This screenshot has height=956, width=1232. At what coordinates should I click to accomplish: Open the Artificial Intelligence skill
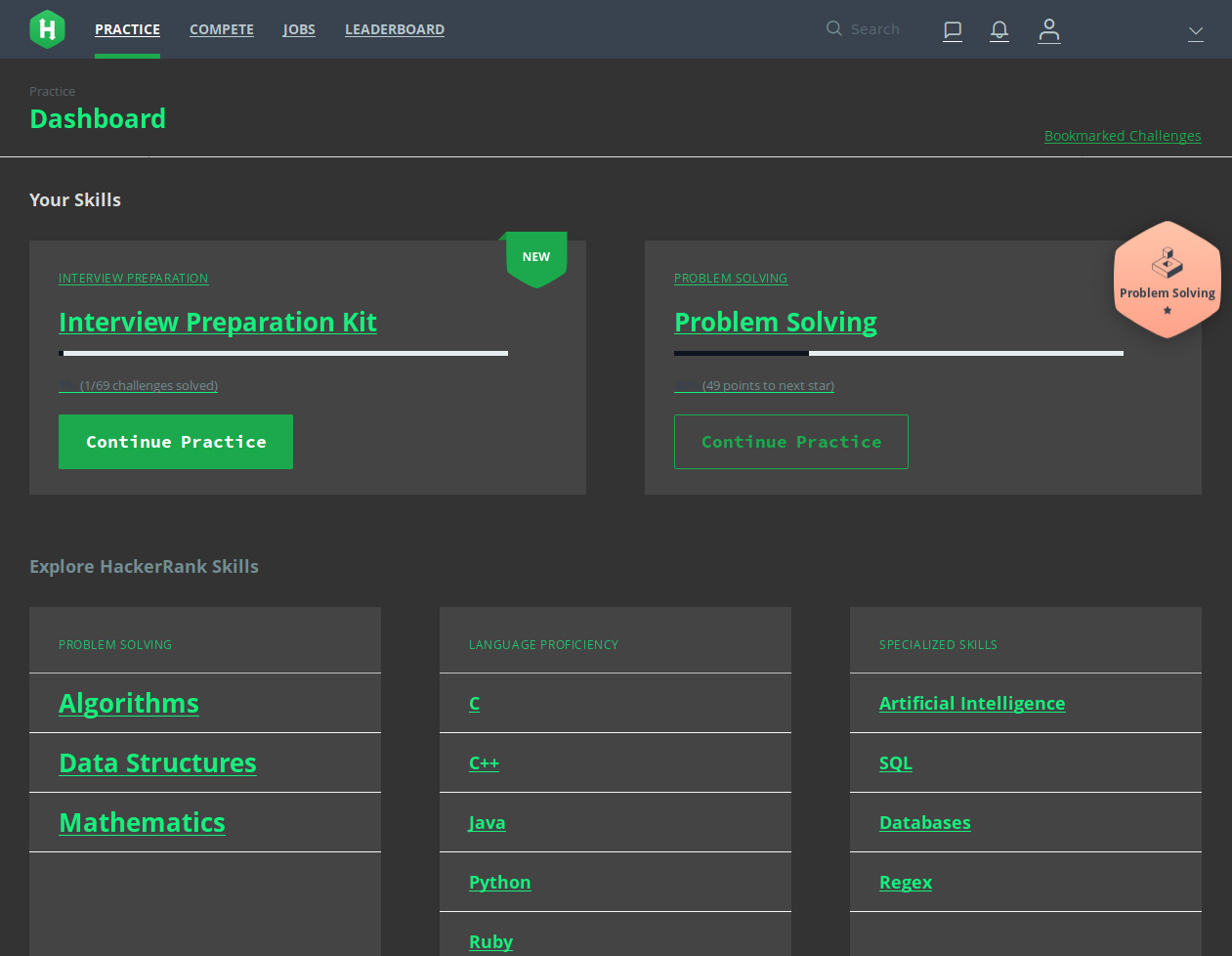(972, 703)
